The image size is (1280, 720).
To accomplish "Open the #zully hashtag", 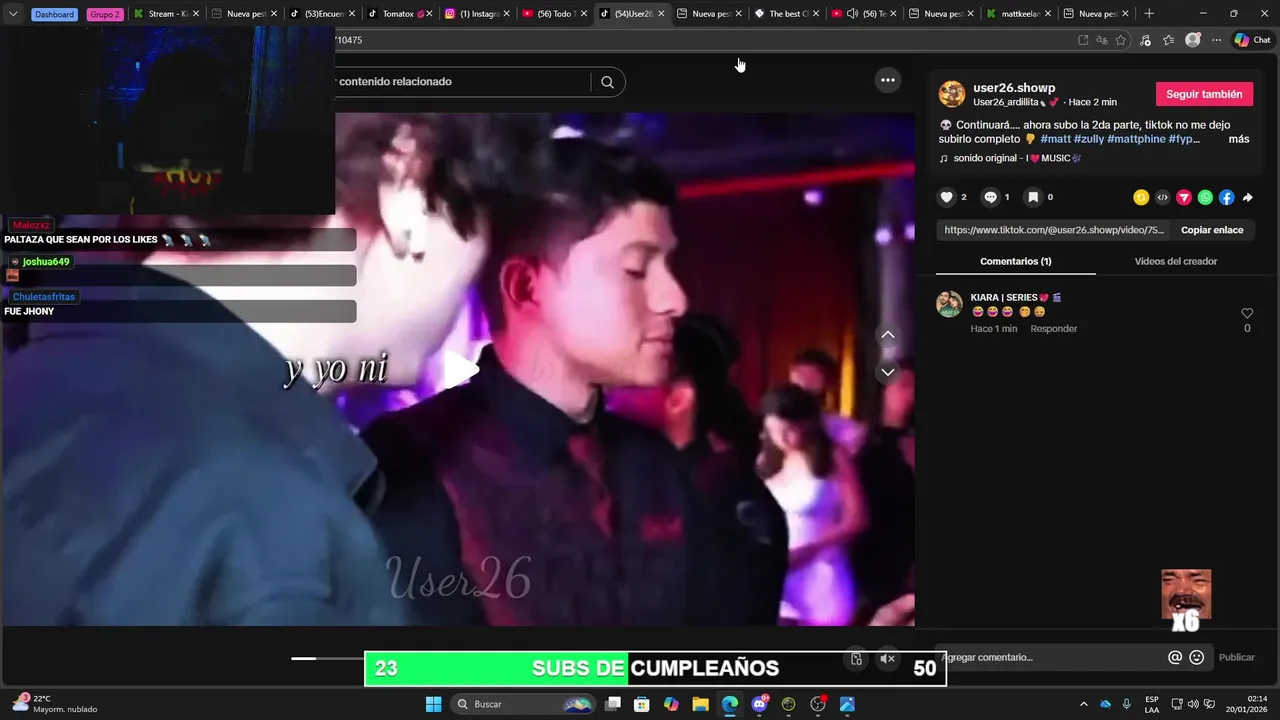I will tap(1089, 139).
